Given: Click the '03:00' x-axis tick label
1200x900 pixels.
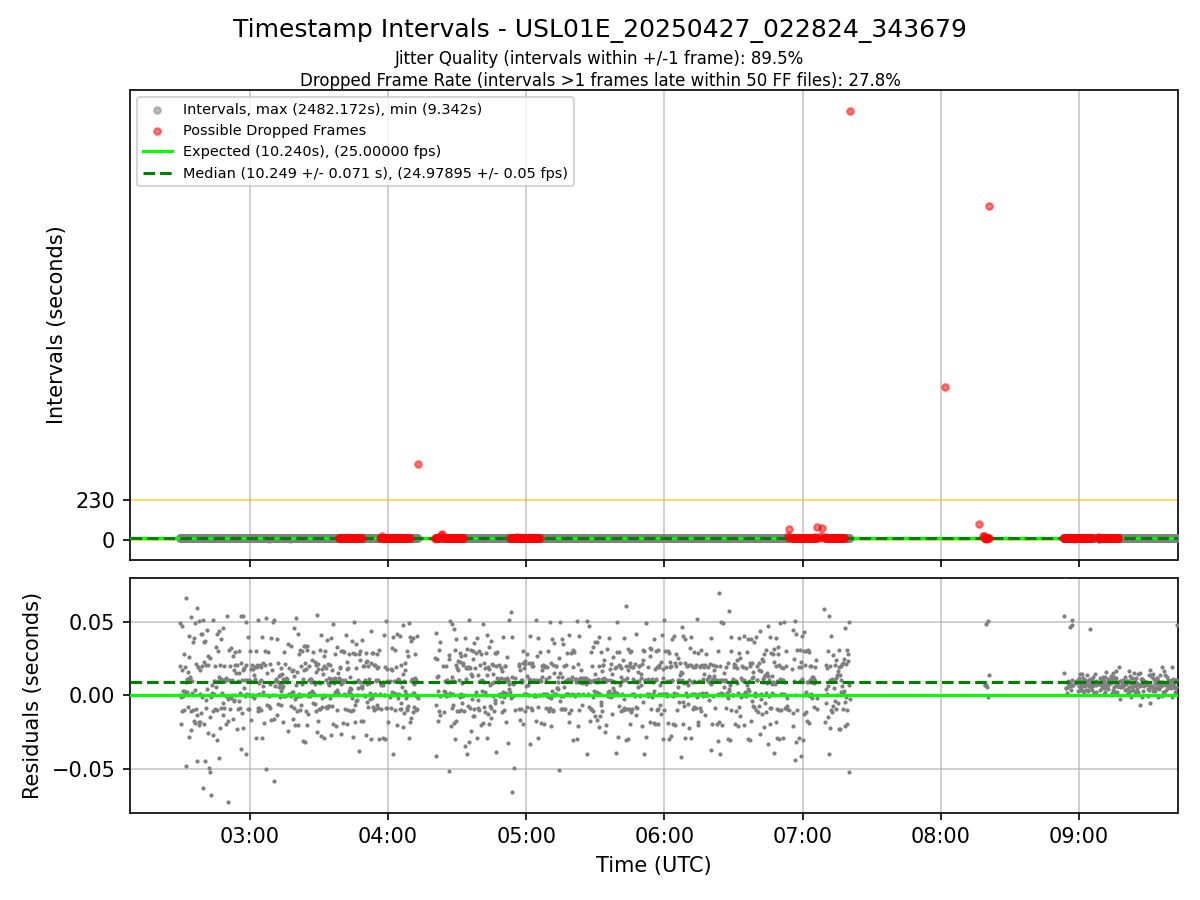Looking at the screenshot, I should [250, 834].
